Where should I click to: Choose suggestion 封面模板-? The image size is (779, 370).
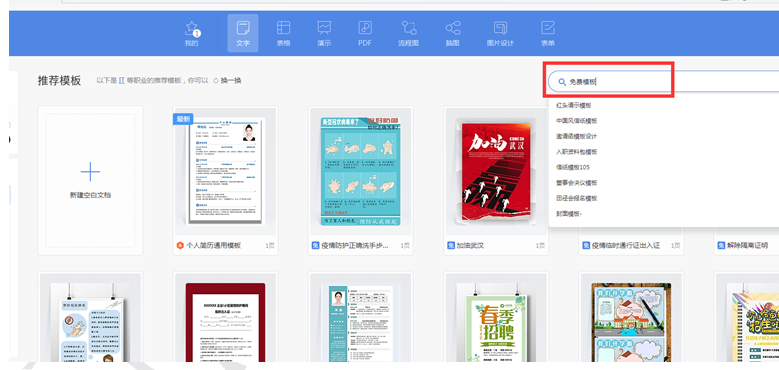pyautogui.click(x=569, y=214)
